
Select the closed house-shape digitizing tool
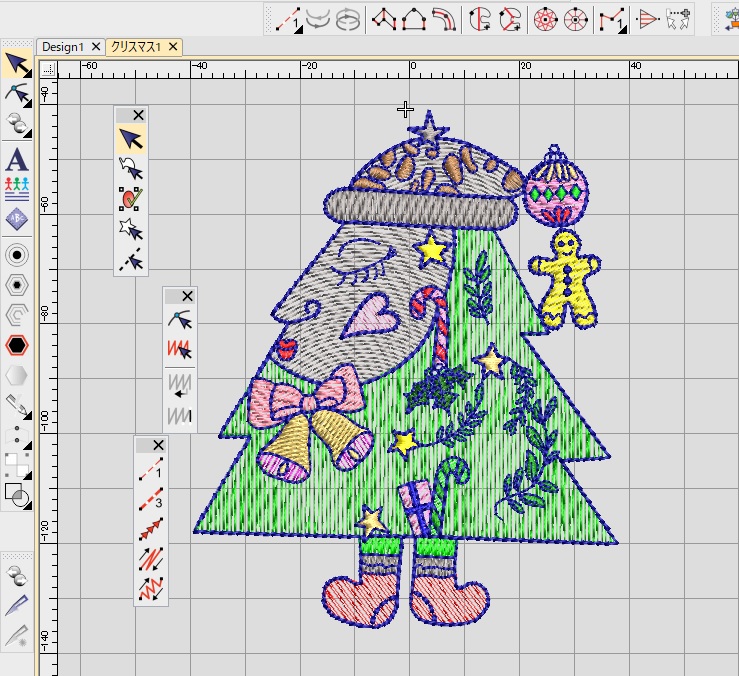coord(414,20)
